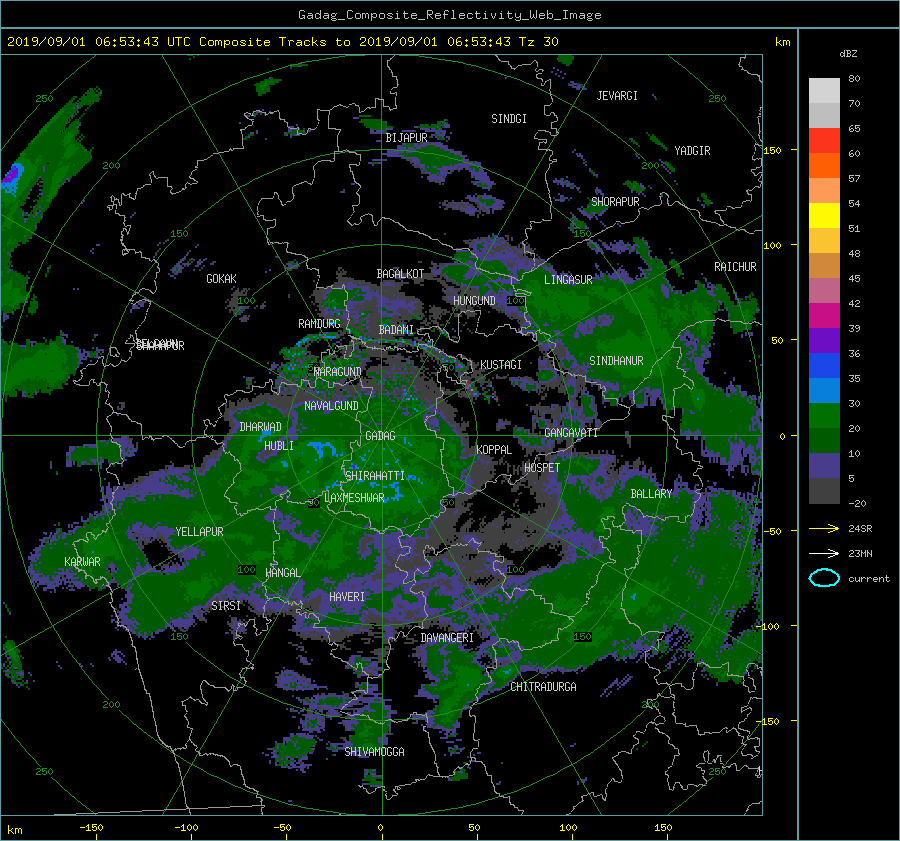Image resolution: width=900 pixels, height=841 pixels.
Task: Click the BAGALKOT city label
Action: (400, 274)
